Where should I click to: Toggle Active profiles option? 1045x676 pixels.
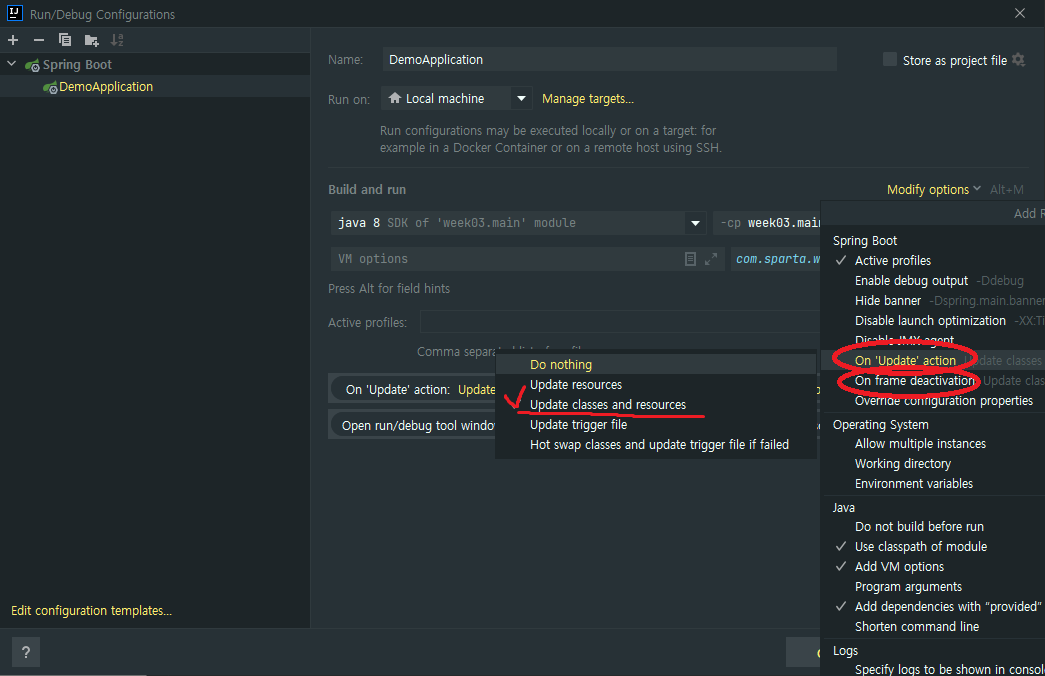point(933,261)
